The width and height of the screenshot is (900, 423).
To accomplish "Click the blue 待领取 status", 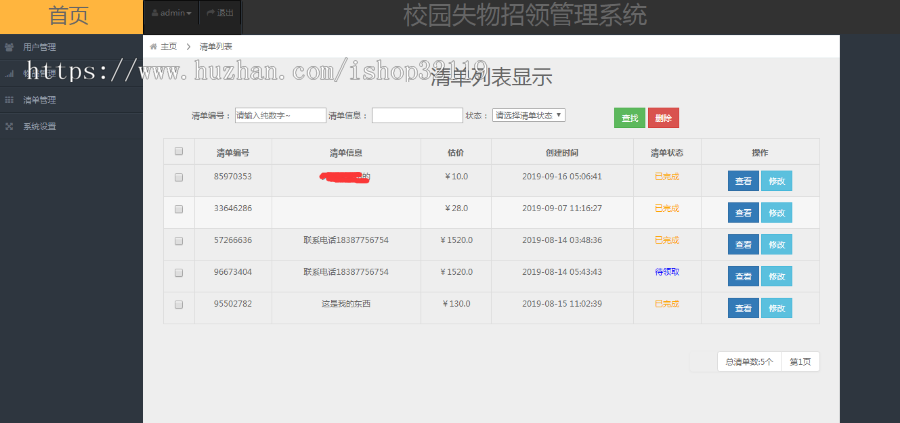I will (667, 271).
